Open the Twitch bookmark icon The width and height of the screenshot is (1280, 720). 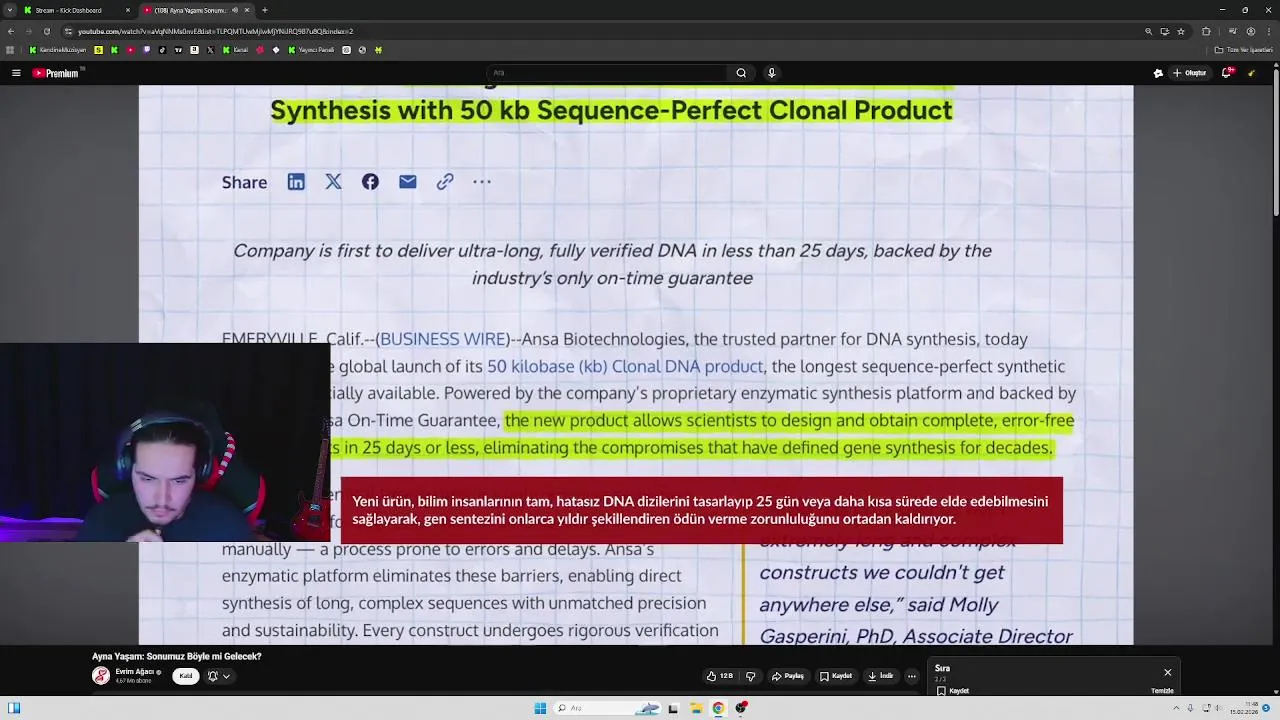[x=146, y=50]
